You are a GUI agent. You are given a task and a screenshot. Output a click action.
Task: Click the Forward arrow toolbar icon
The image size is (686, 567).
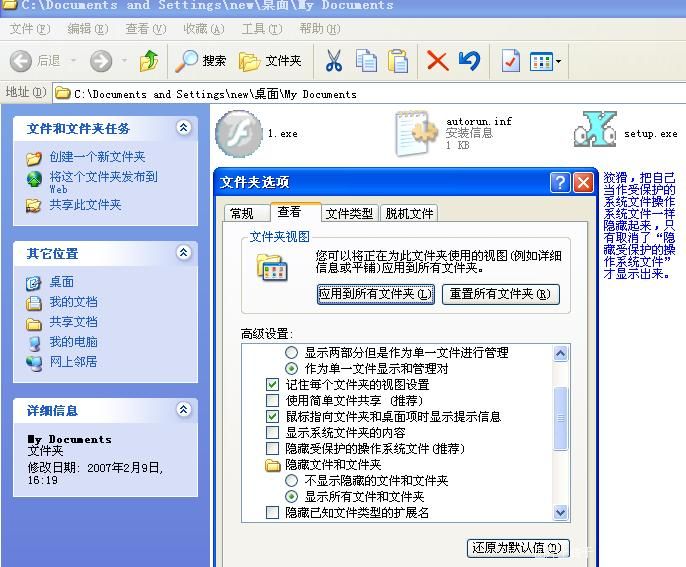(101, 61)
